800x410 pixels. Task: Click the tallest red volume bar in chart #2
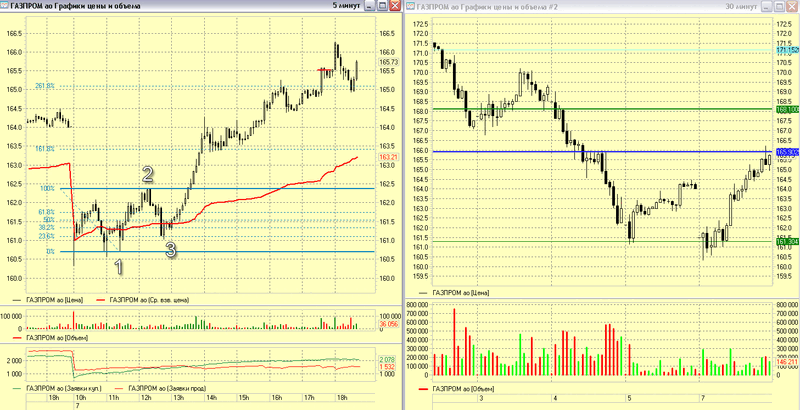(454, 343)
